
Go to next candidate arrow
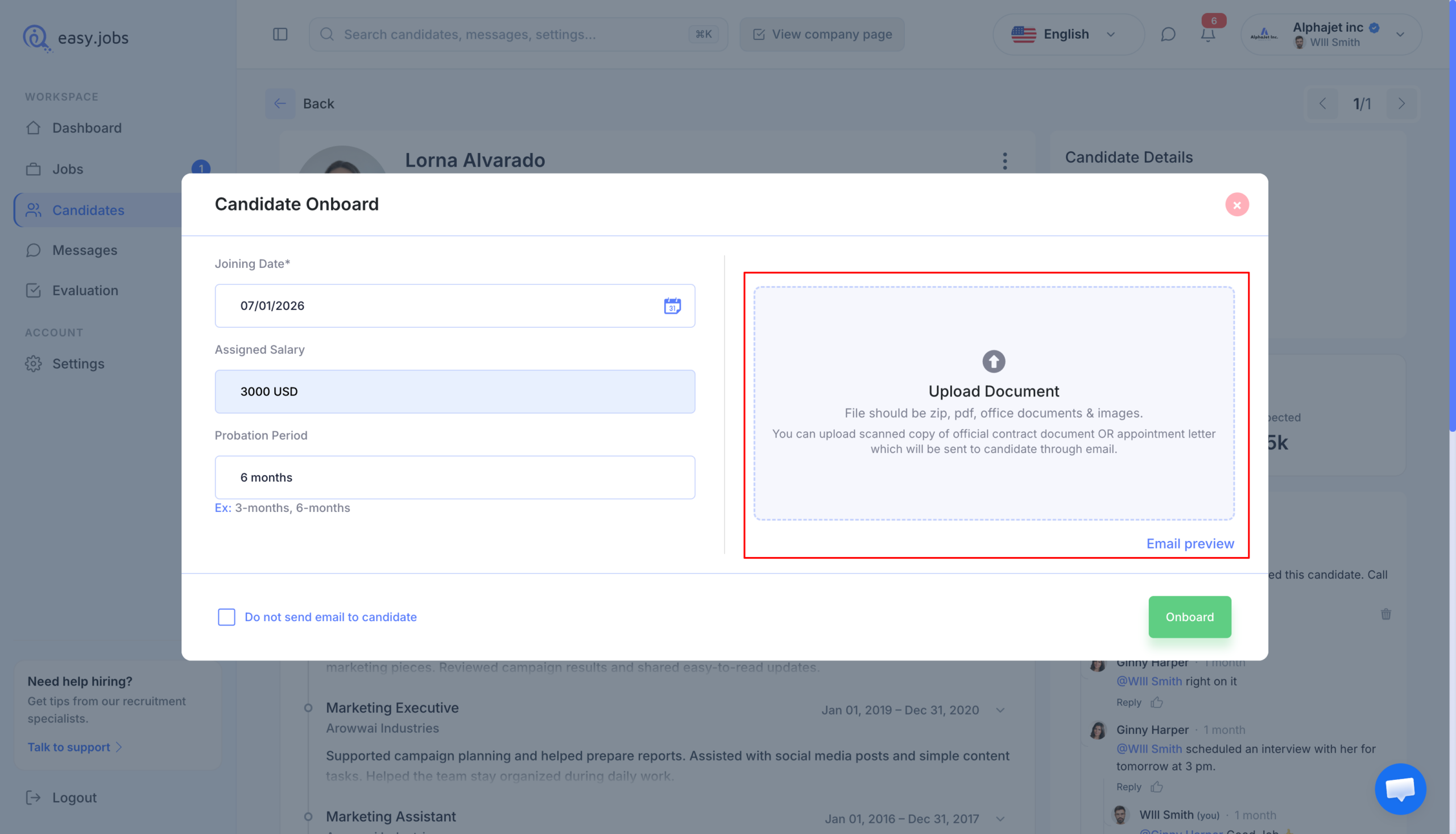click(1400, 104)
